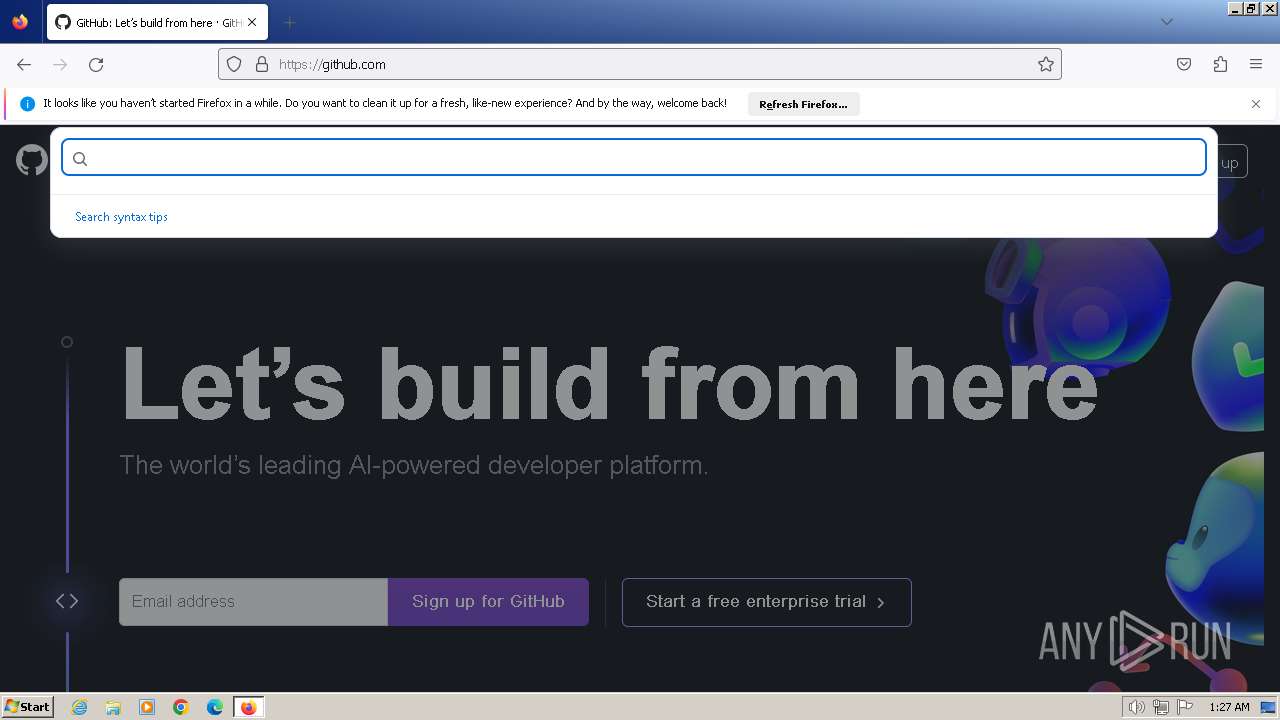Click the forward navigation arrow

coord(60,64)
